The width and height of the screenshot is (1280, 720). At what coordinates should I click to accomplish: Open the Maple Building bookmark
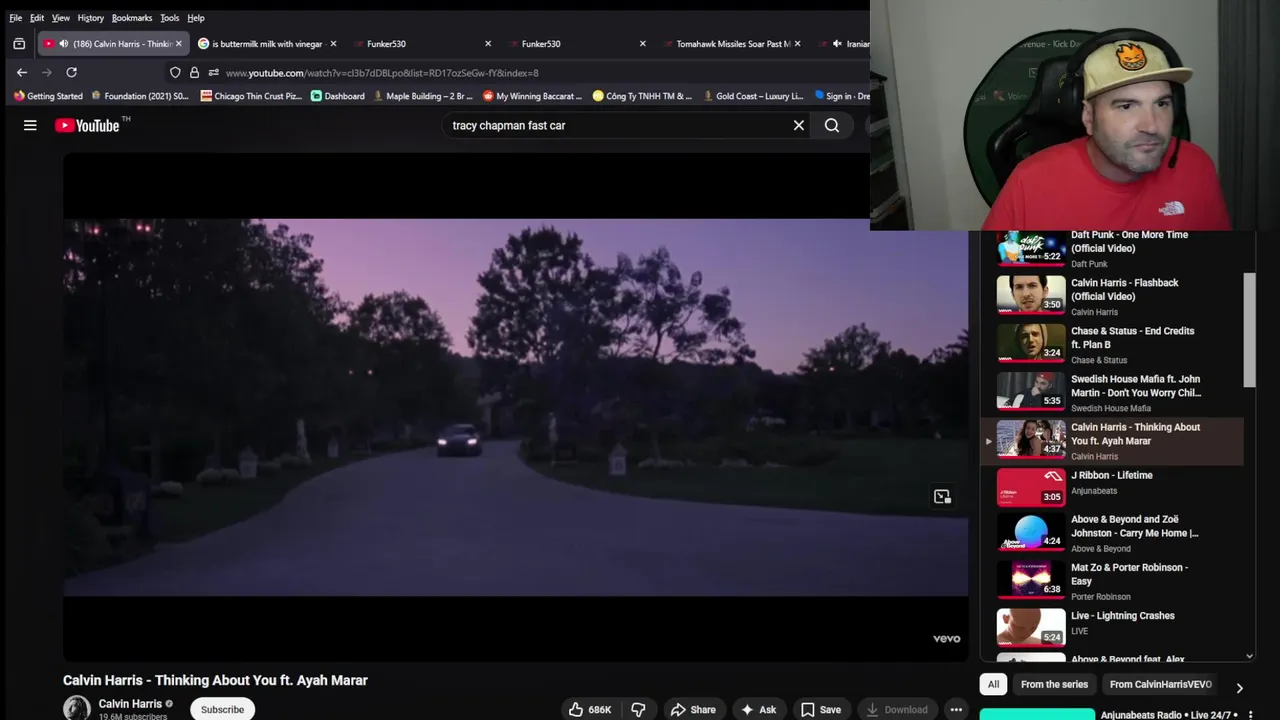423,96
